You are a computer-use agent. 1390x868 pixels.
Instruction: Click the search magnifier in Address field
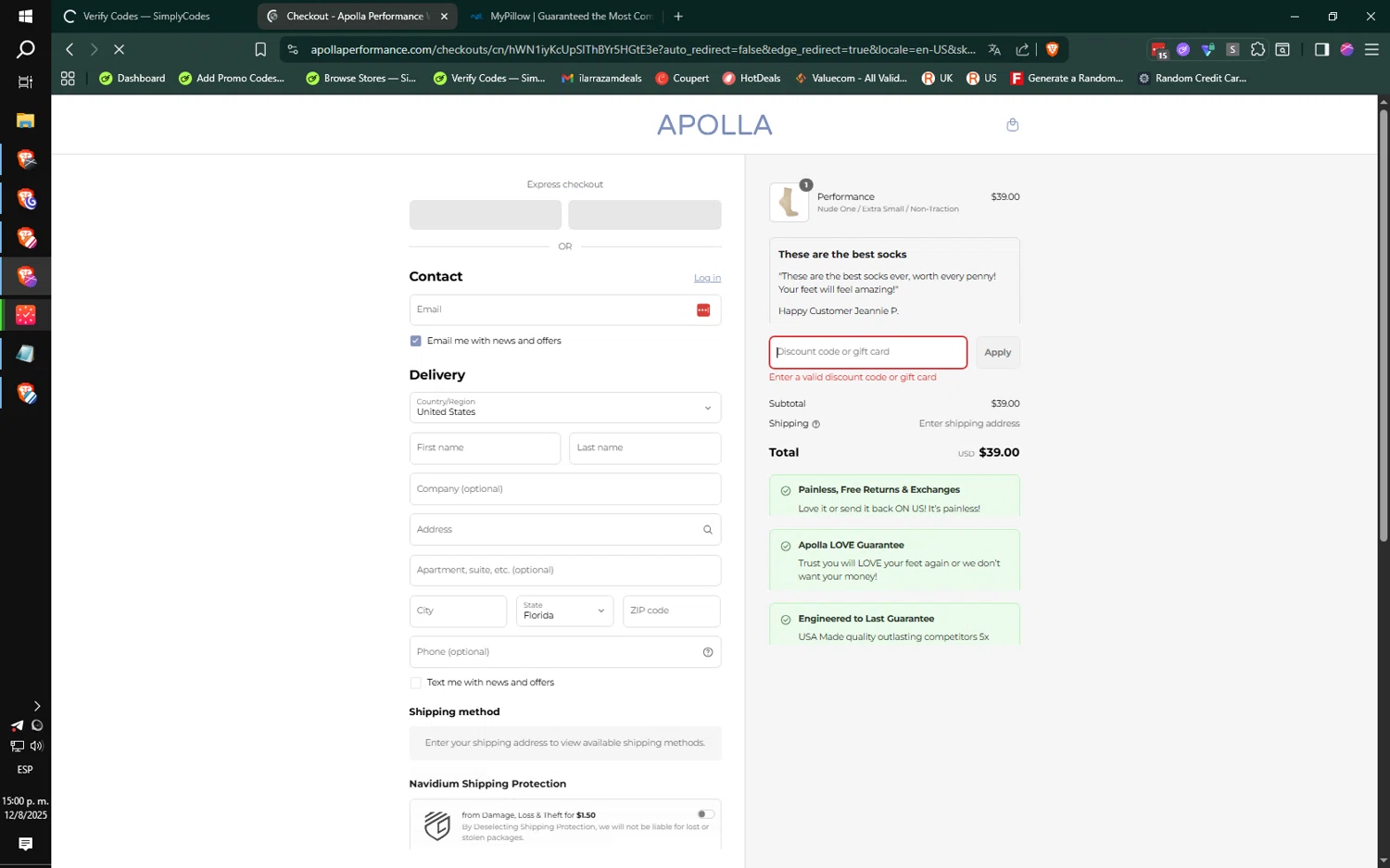(x=708, y=530)
